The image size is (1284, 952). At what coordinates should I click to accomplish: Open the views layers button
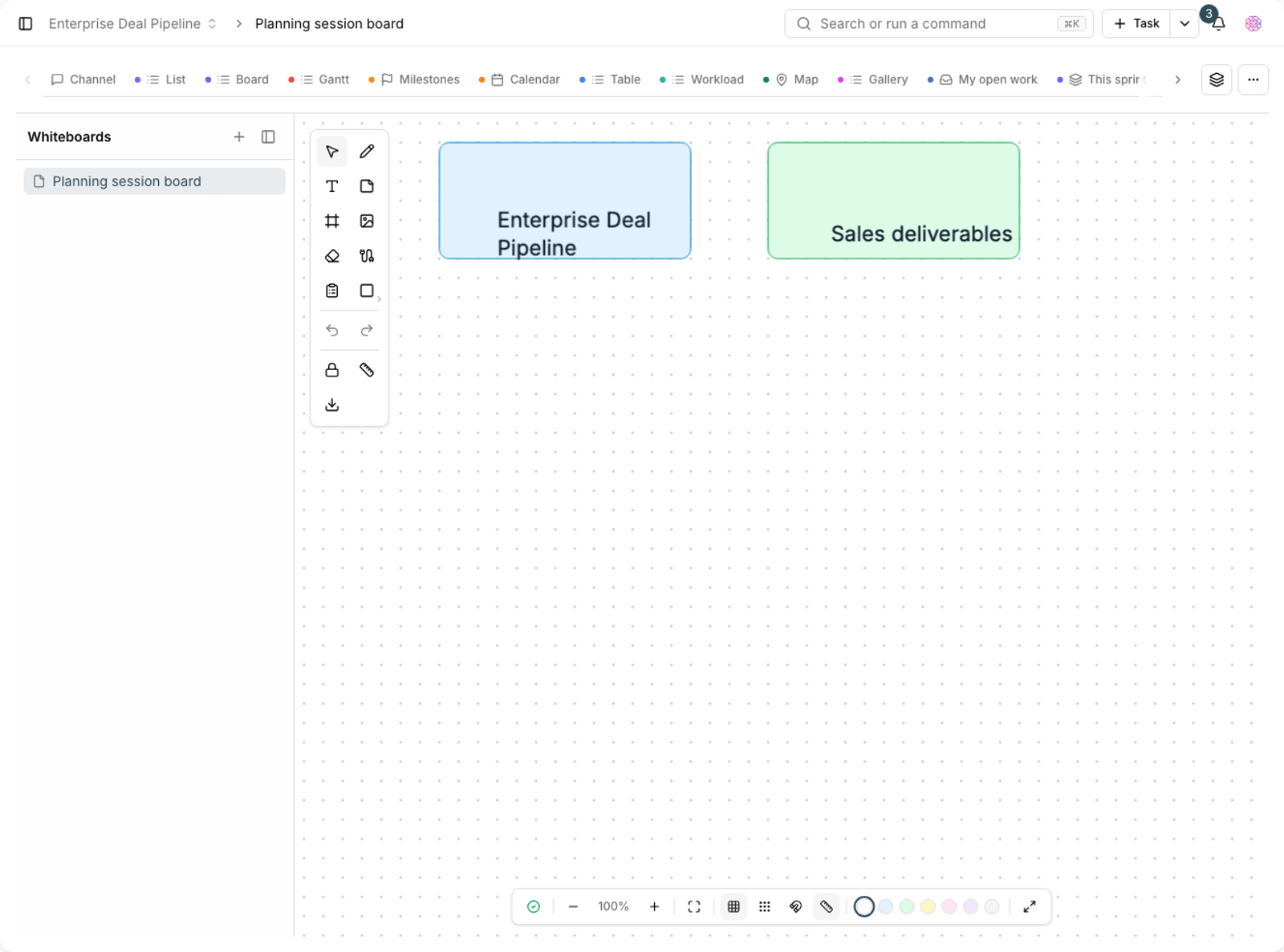click(1217, 79)
